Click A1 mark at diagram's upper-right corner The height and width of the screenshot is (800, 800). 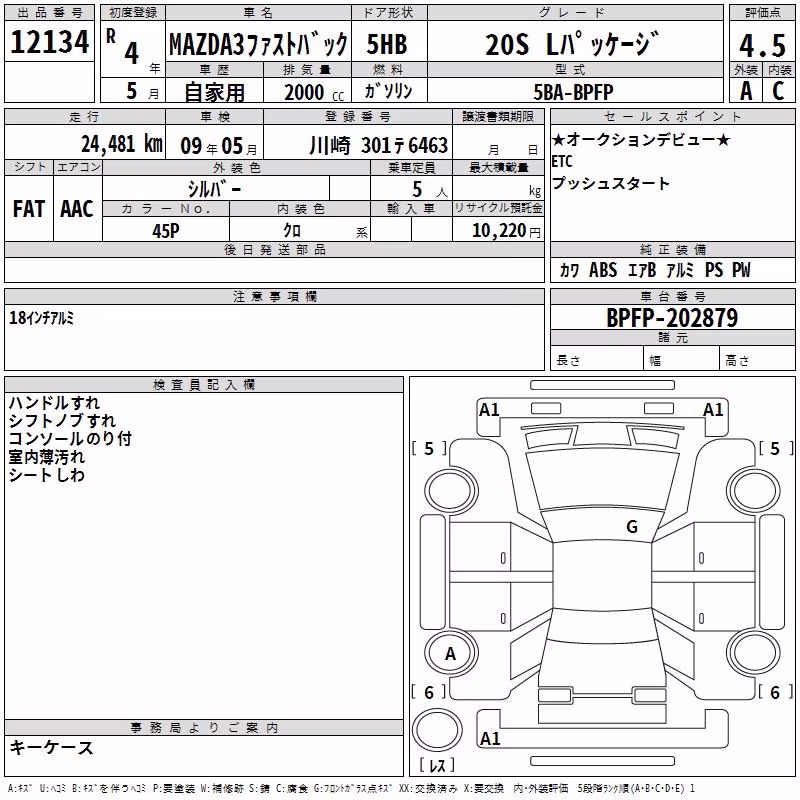click(713, 410)
